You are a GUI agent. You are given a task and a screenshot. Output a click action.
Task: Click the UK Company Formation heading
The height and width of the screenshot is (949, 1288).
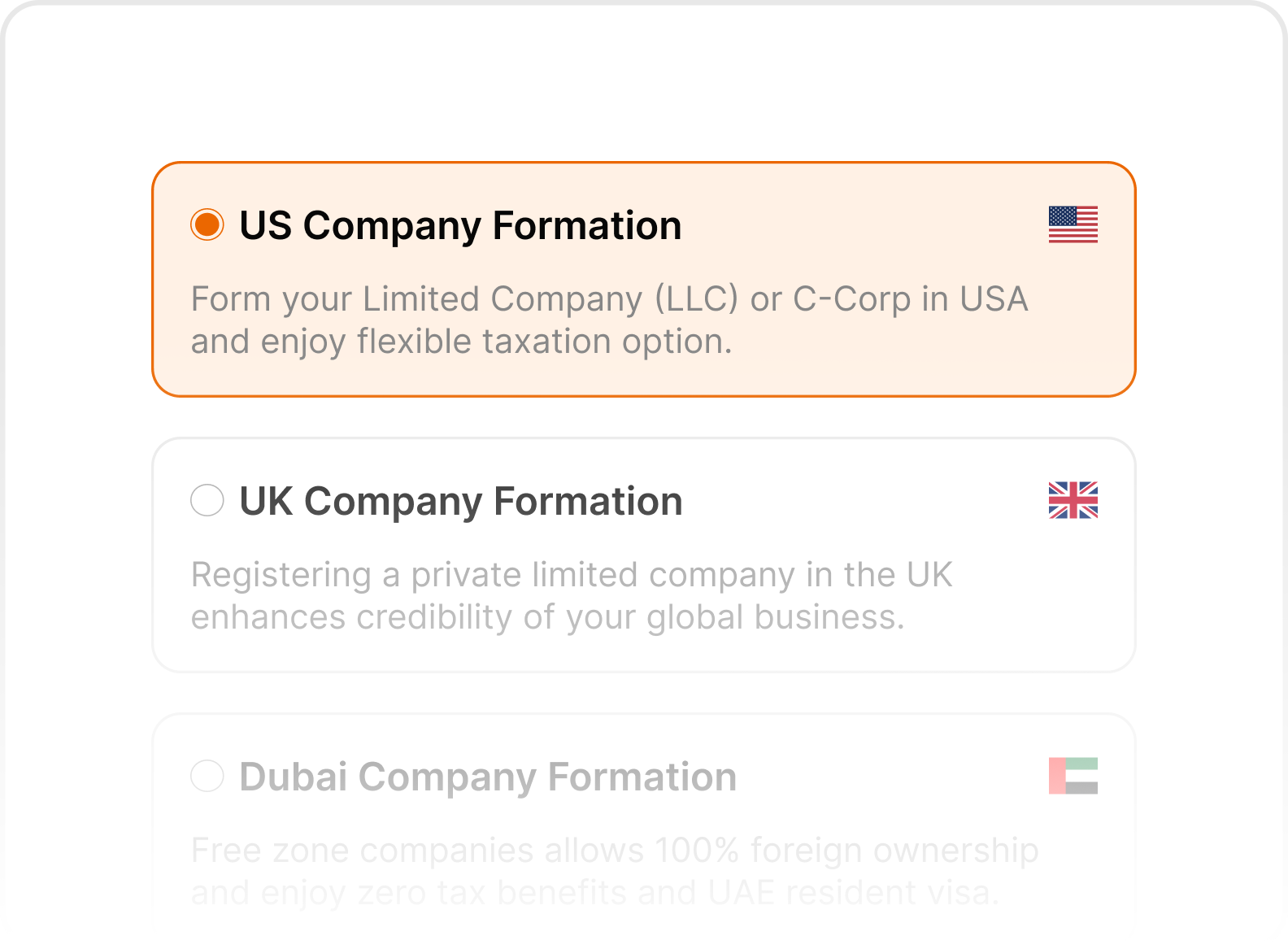click(460, 502)
